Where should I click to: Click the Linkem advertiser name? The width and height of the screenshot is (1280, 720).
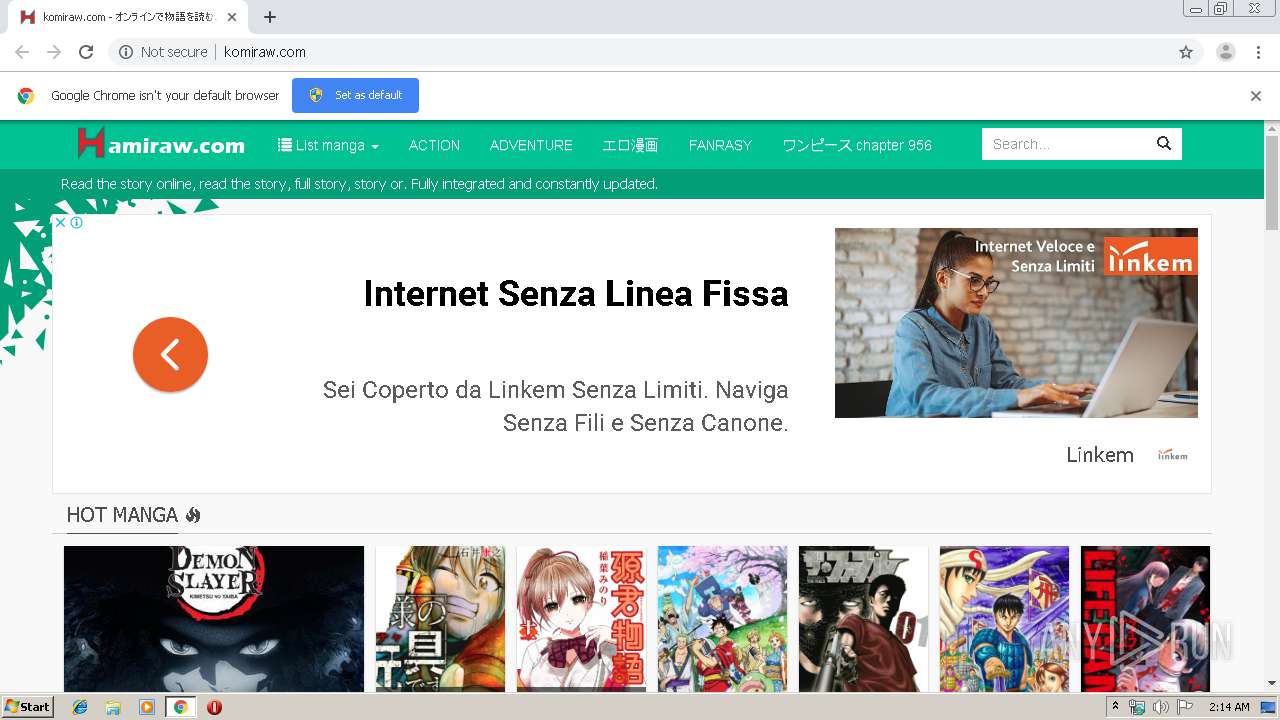[1100, 455]
